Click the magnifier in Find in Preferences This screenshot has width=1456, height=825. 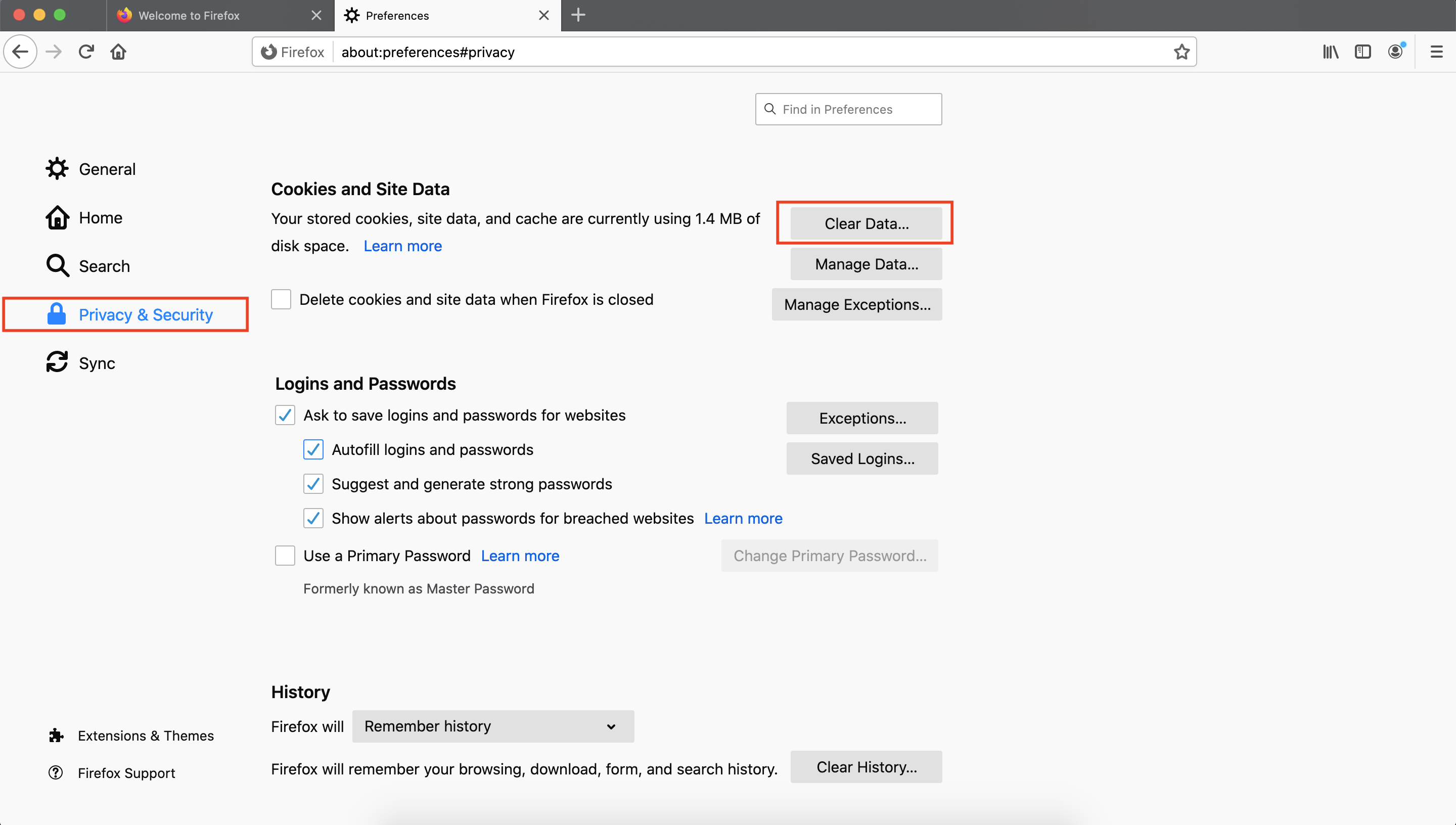pos(770,109)
